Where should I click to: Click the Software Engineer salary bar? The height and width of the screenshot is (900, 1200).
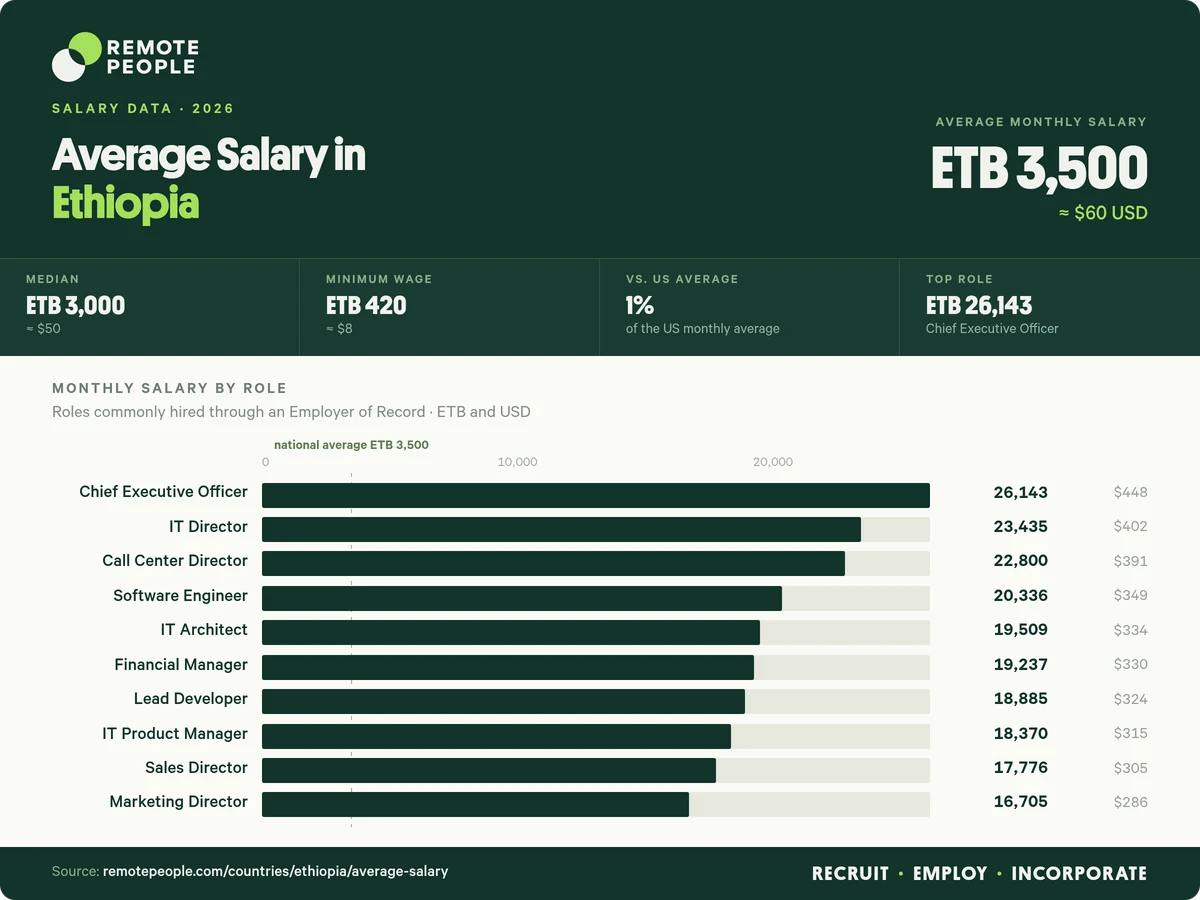(x=522, y=598)
